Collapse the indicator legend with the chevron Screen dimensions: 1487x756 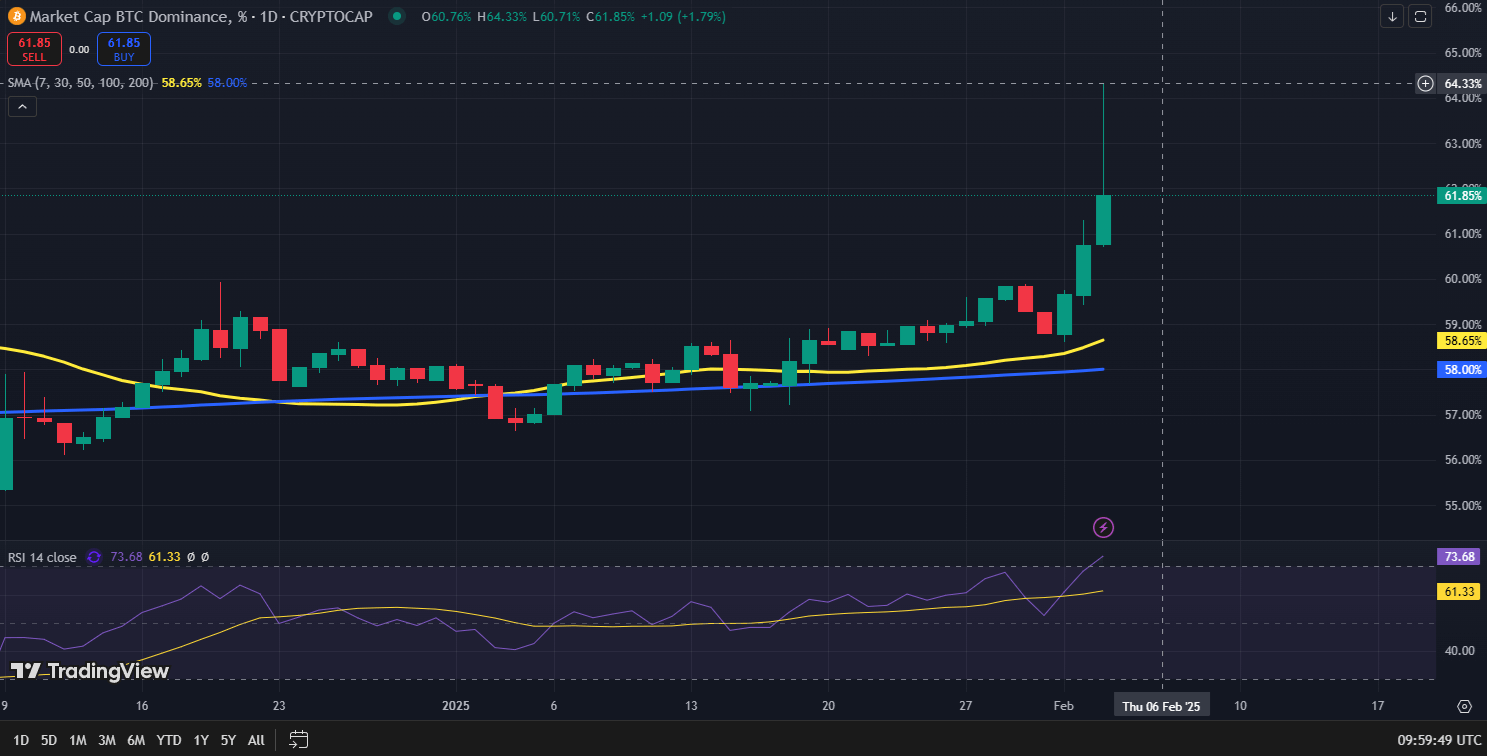coord(22,106)
